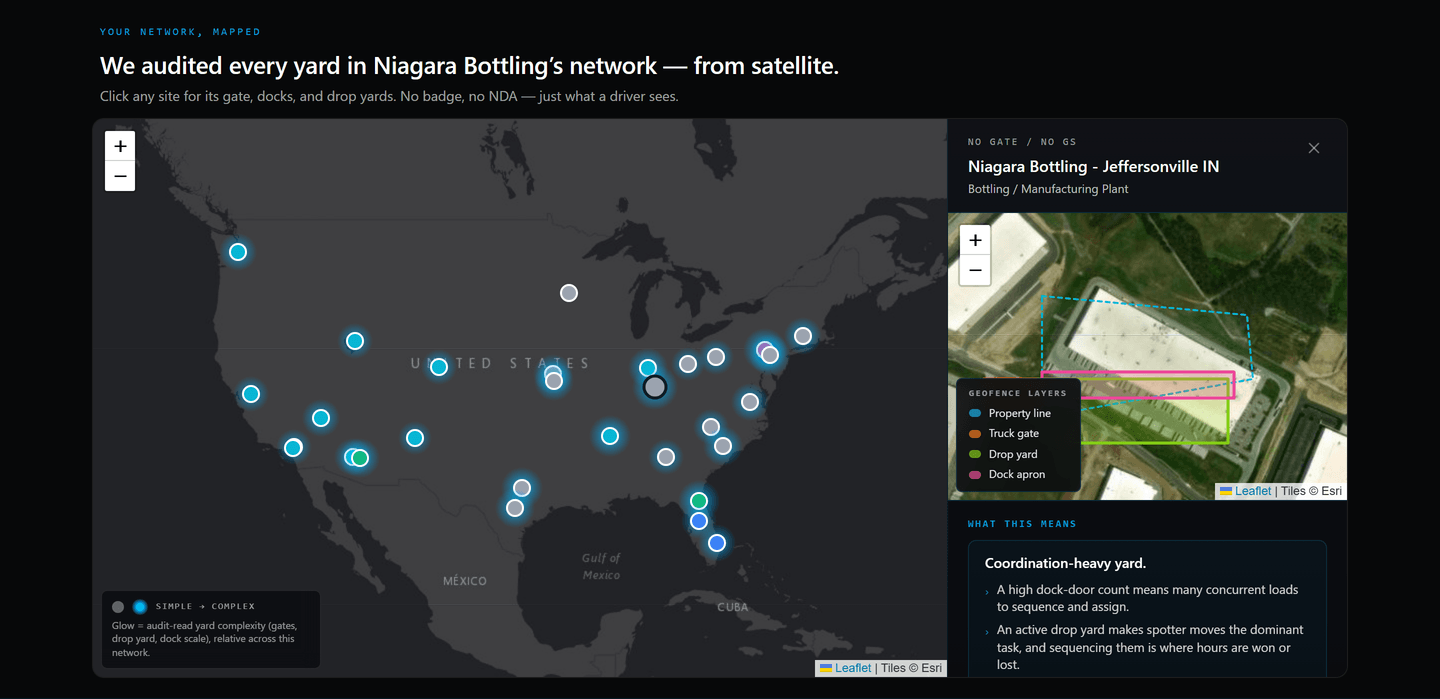1440x699 pixels.
Task: Select the blue marker in south Florida
Action: pyautogui.click(x=717, y=543)
